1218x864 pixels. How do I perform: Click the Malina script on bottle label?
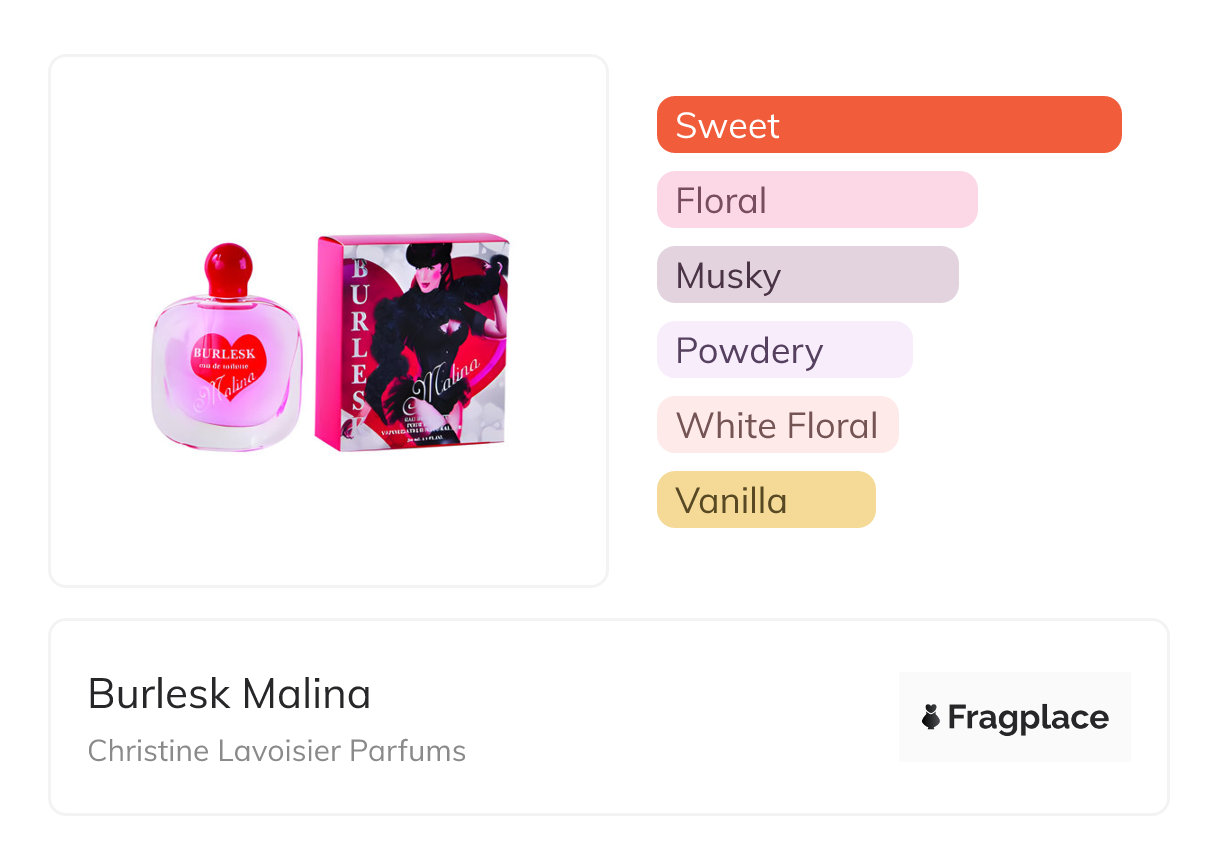[x=233, y=387]
